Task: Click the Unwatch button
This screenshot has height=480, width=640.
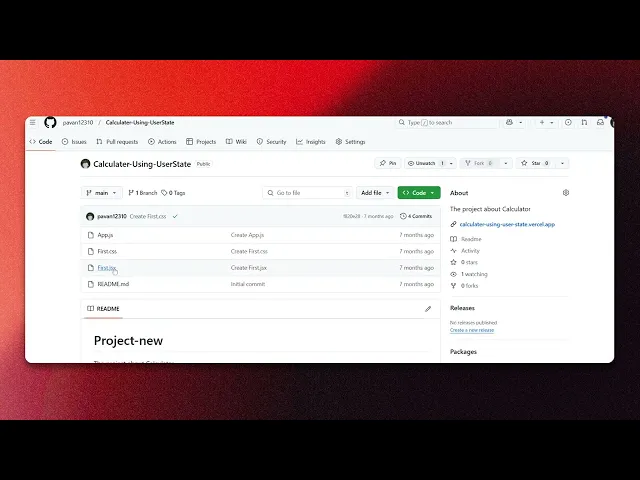Action: (x=426, y=163)
